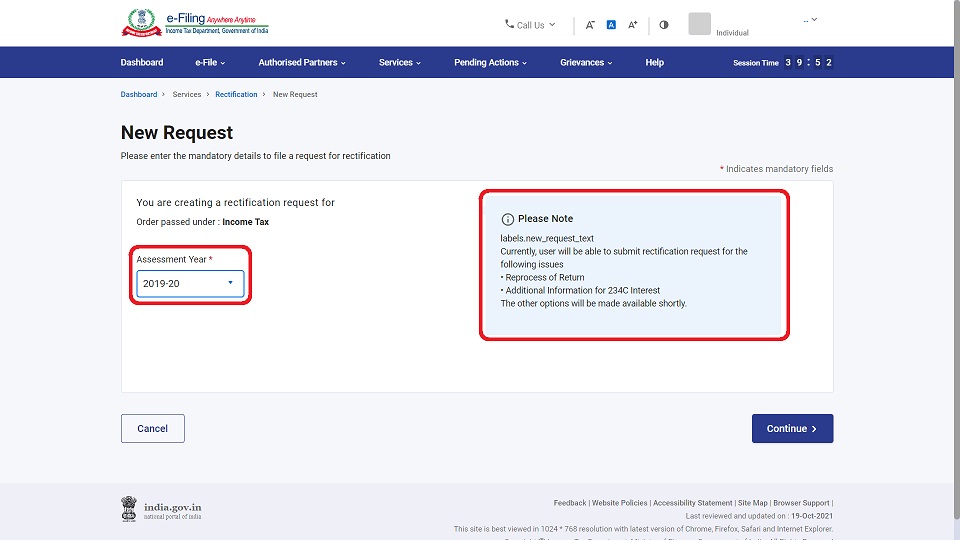Open the Assessment Year dropdown
This screenshot has width=960, height=540.
pos(190,284)
